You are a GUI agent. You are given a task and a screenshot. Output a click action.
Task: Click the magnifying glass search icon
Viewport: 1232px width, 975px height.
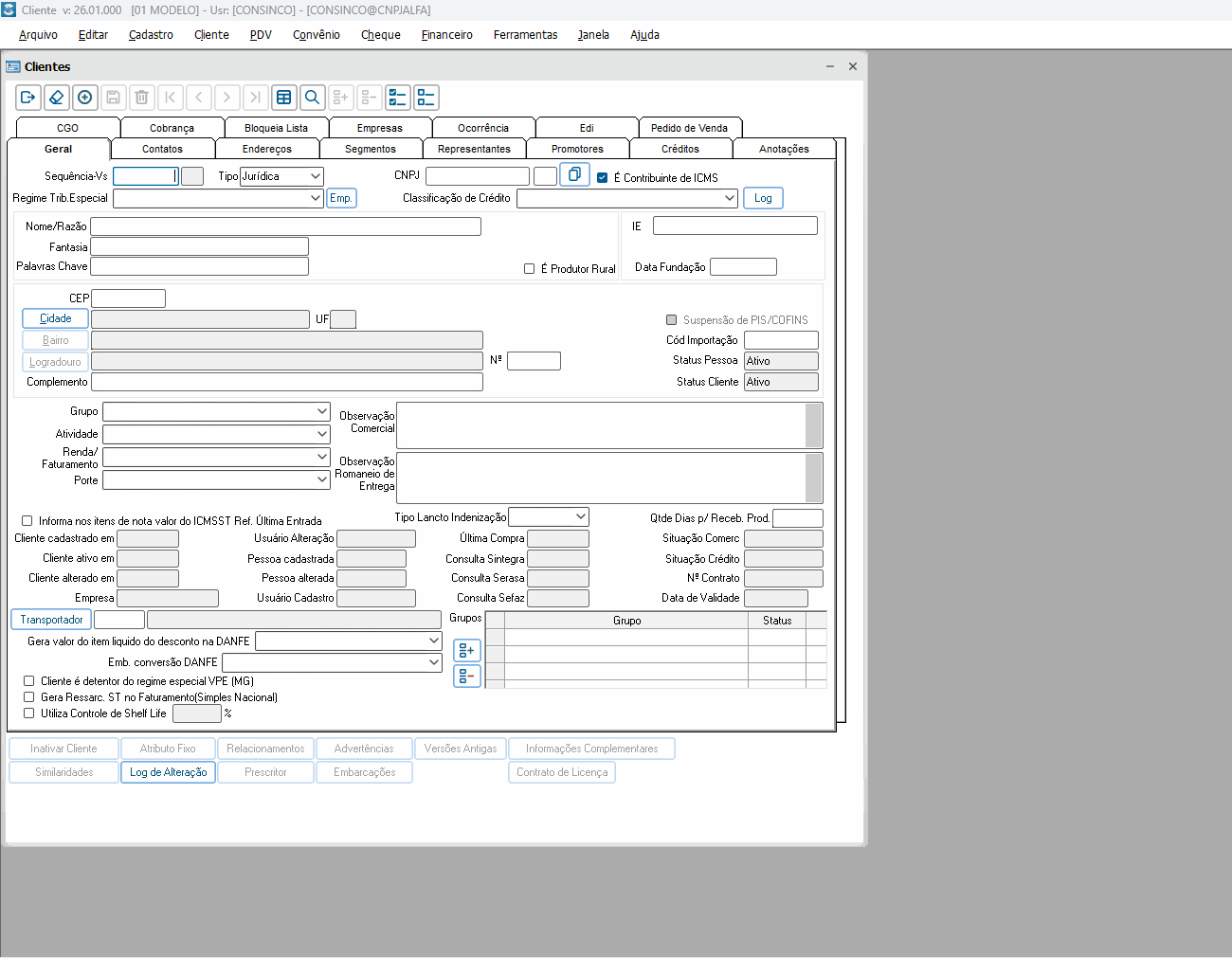point(312,98)
